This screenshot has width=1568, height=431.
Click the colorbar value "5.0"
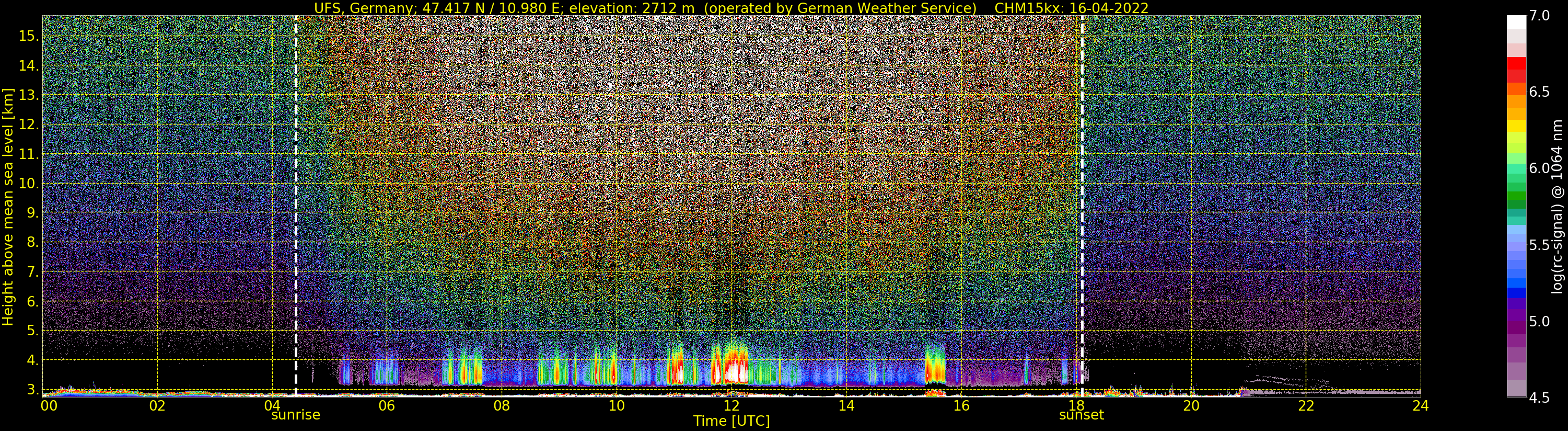1539,321
